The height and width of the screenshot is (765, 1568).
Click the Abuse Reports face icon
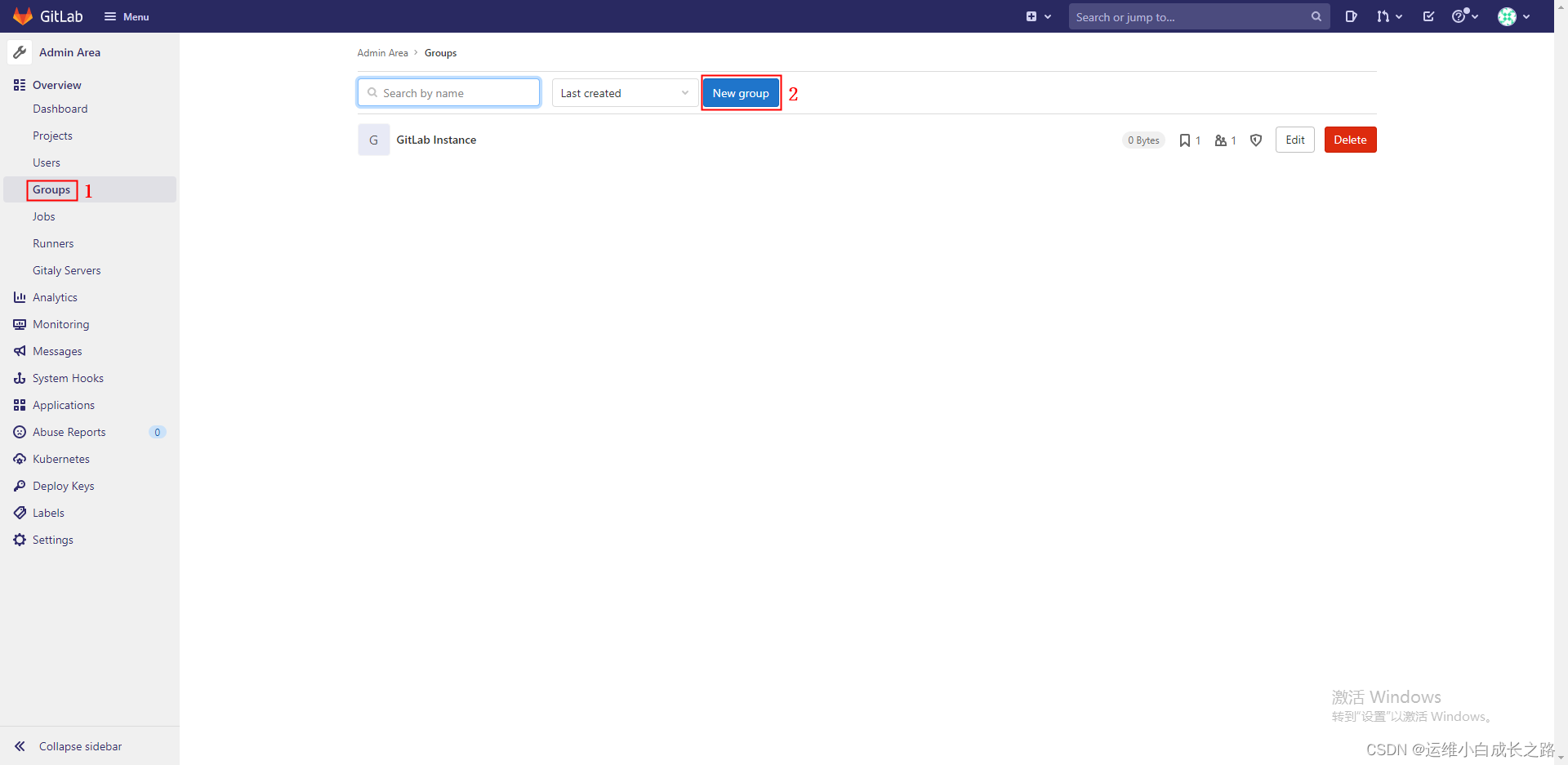click(20, 432)
